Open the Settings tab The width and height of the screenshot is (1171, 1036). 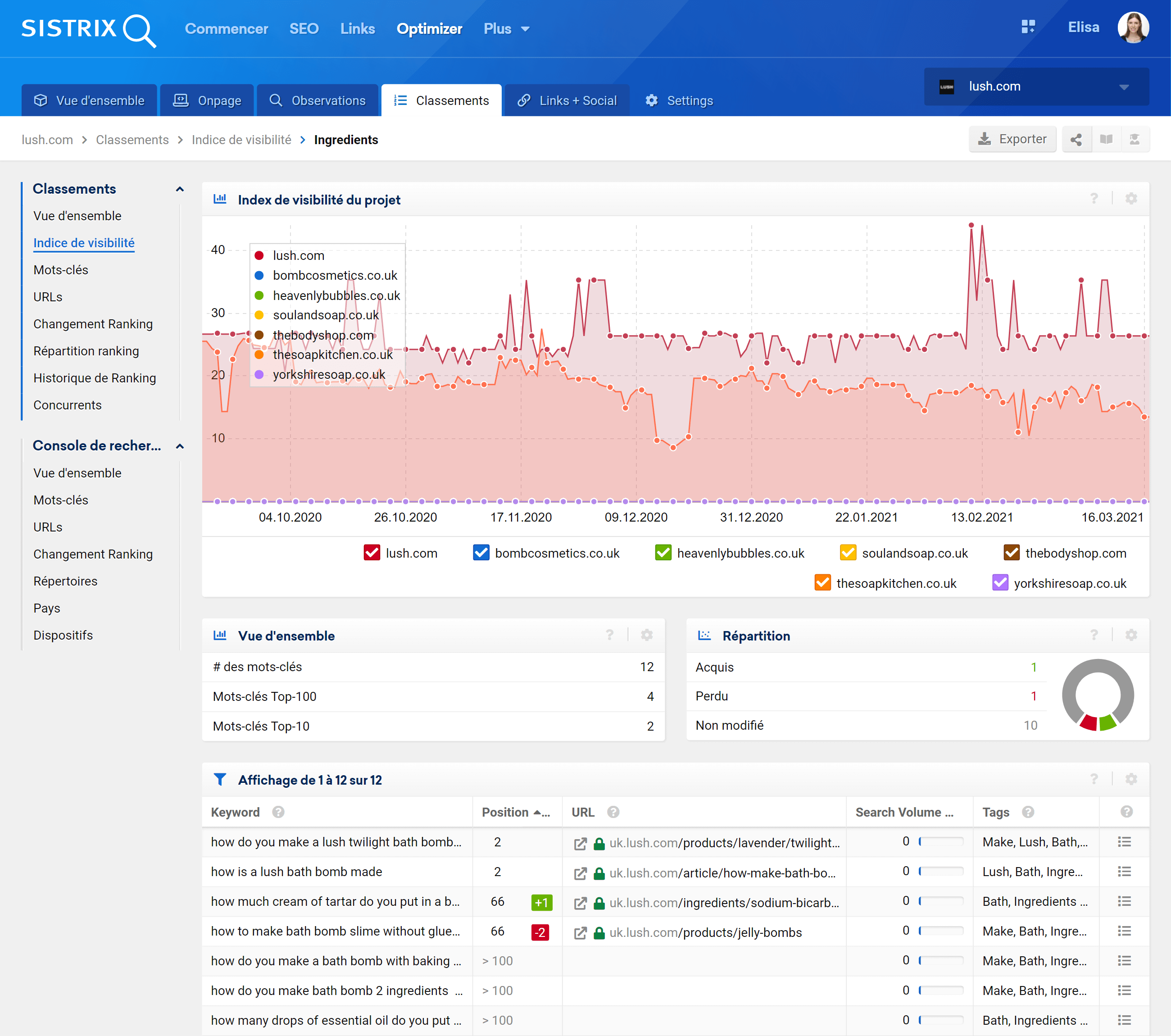click(679, 100)
